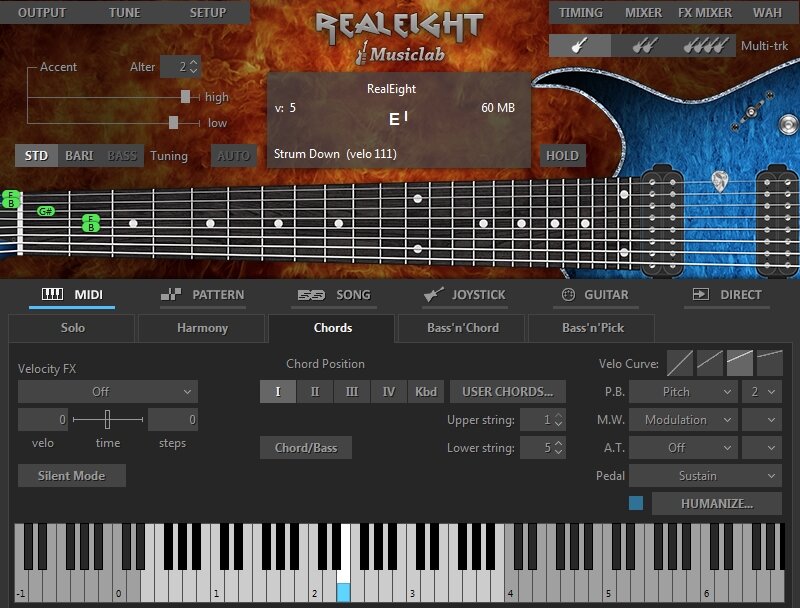
Task: Select chord position IV
Action: coord(389,392)
